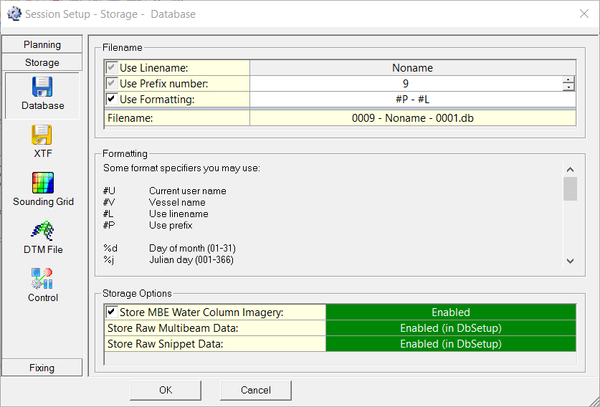Toggle the Use Linename checkbox
600x407 pixels.
pos(111,68)
